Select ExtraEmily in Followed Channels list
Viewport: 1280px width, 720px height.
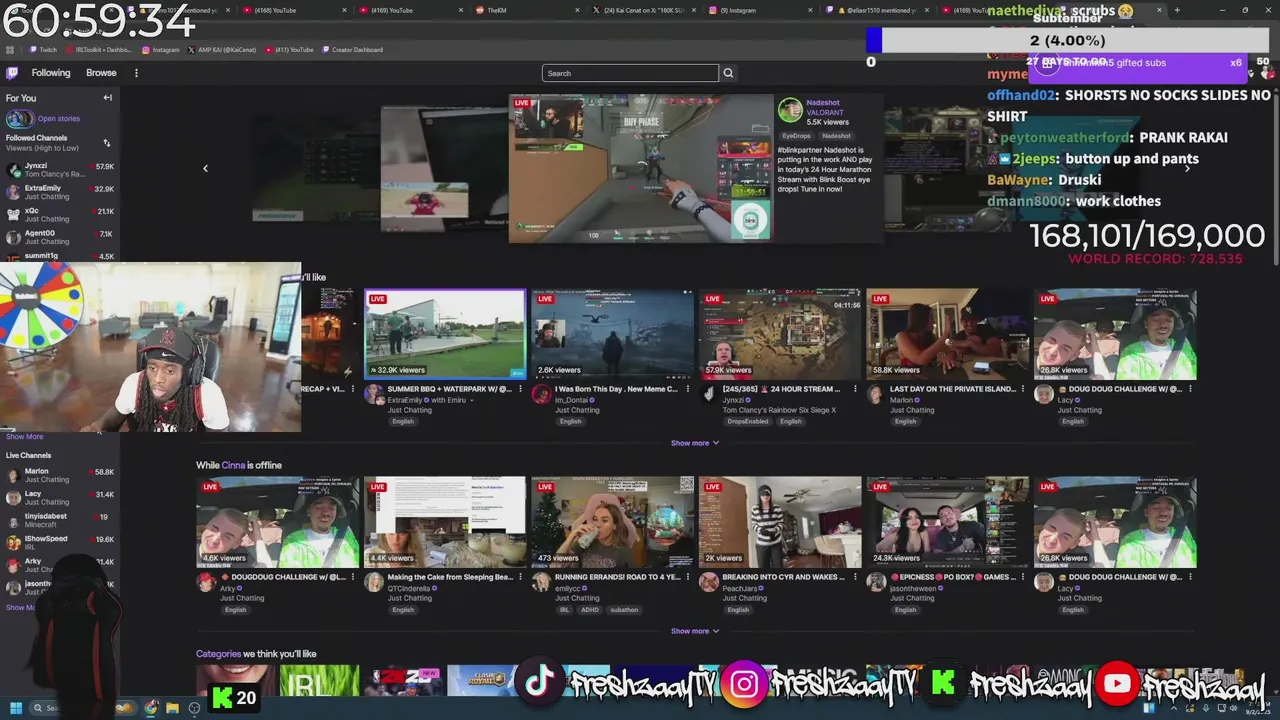pyautogui.click(x=60, y=191)
